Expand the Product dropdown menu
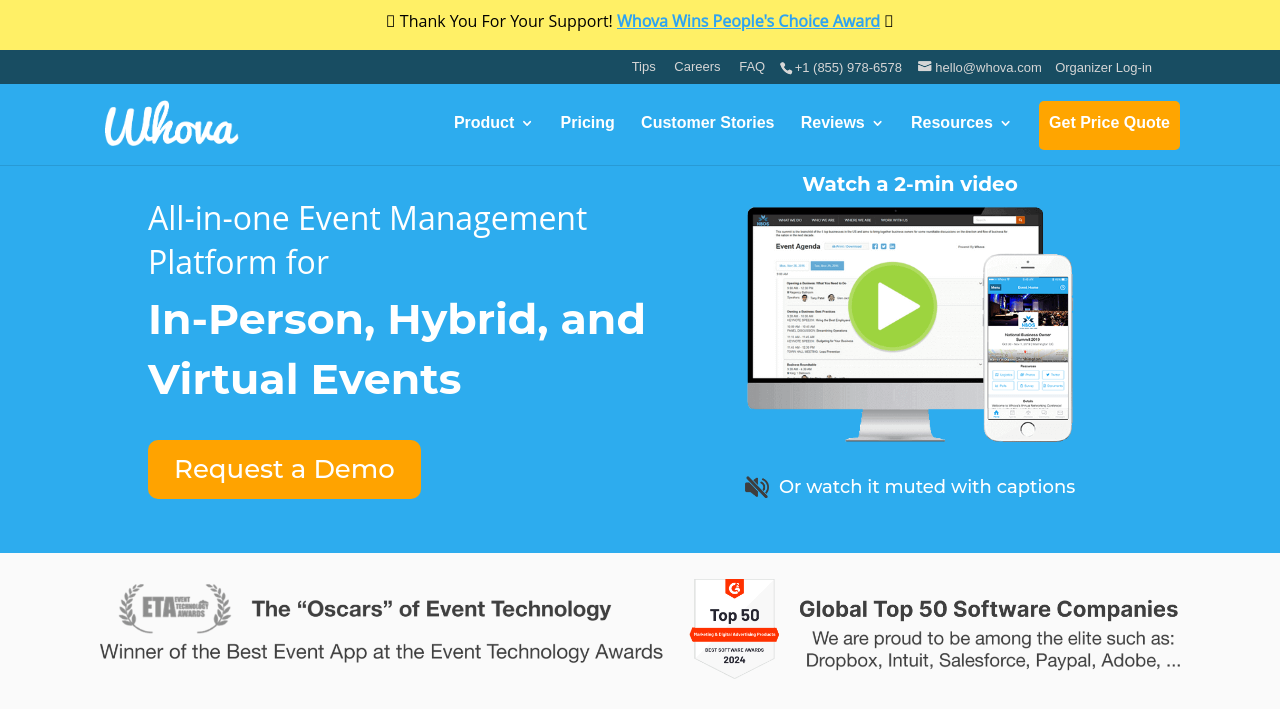This screenshot has height=720, width=1280. [x=493, y=123]
